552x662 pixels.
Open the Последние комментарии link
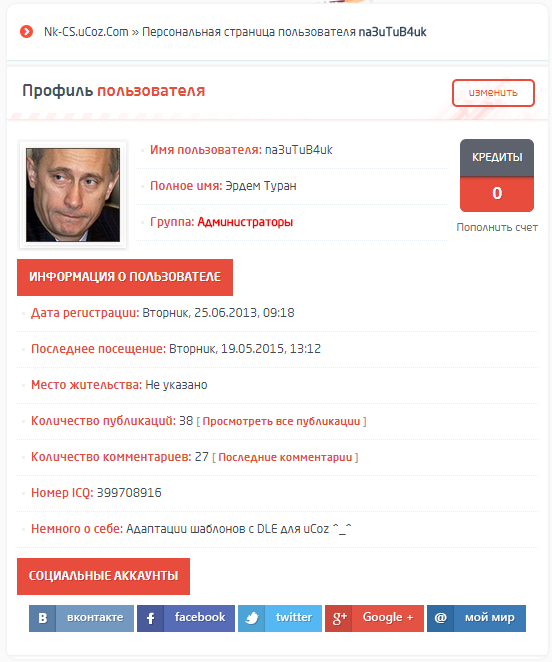(x=285, y=457)
